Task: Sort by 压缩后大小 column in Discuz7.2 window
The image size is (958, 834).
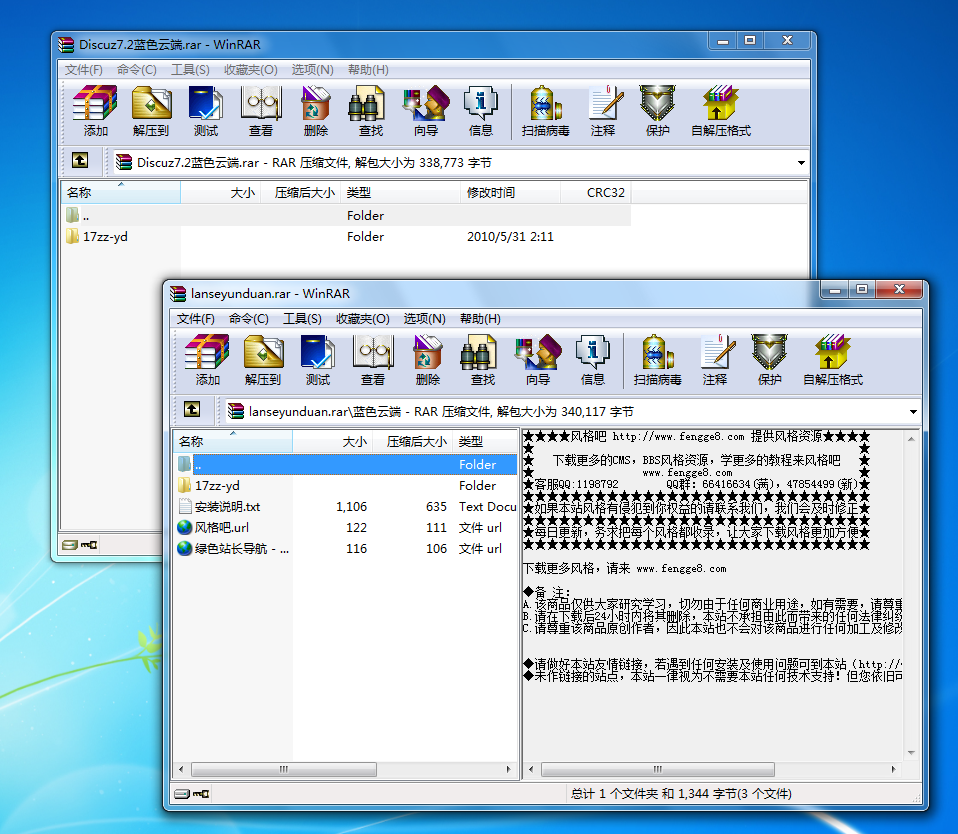Action: (x=301, y=192)
